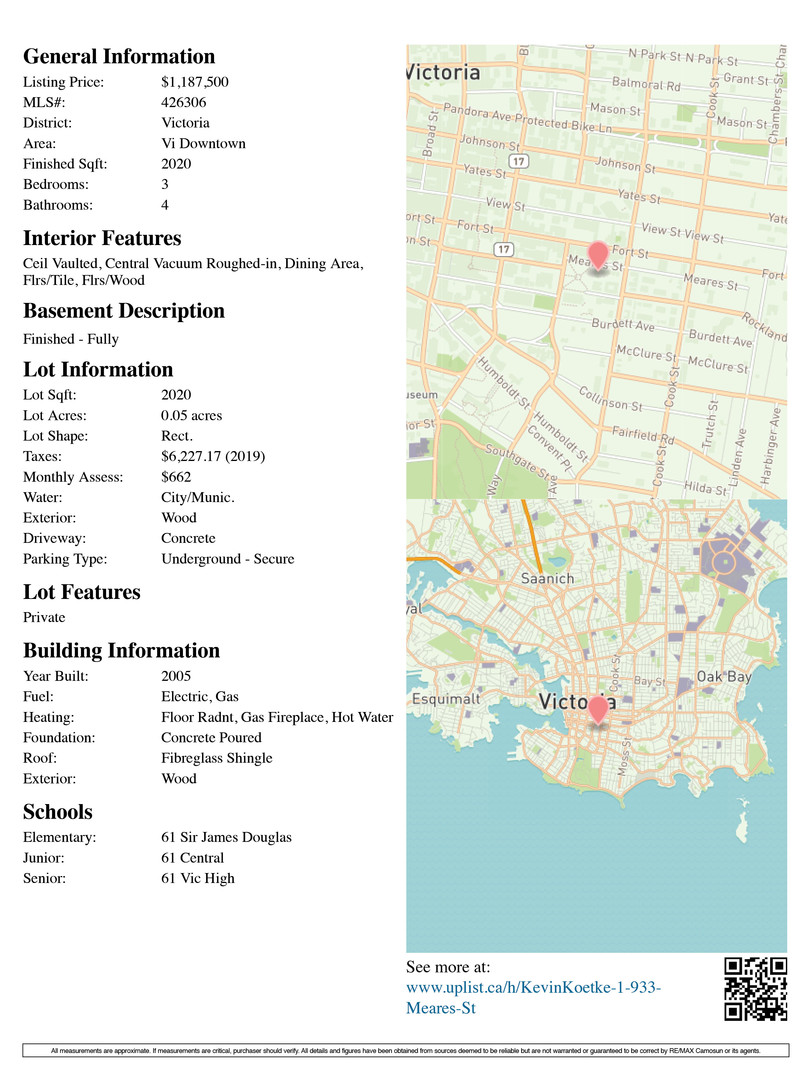Click the 'Southgate St' street label

518,461
